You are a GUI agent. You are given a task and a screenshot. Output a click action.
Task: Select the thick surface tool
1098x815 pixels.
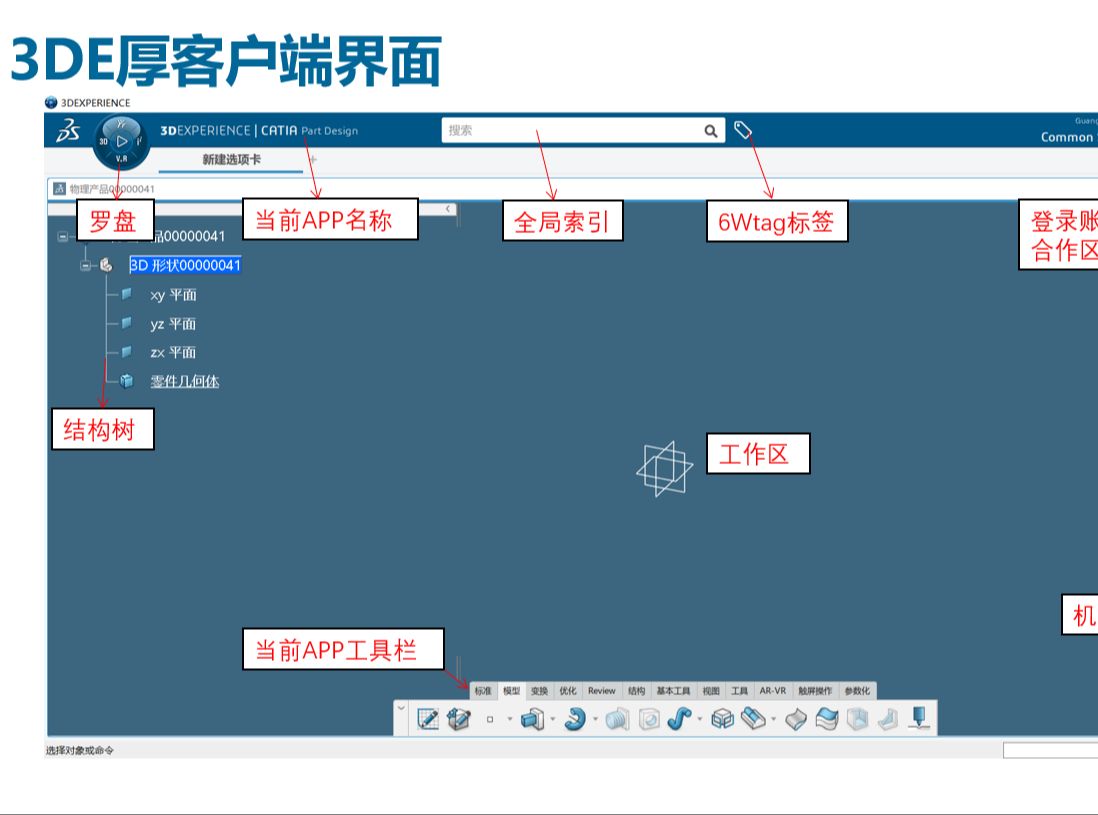click(795, 720)
